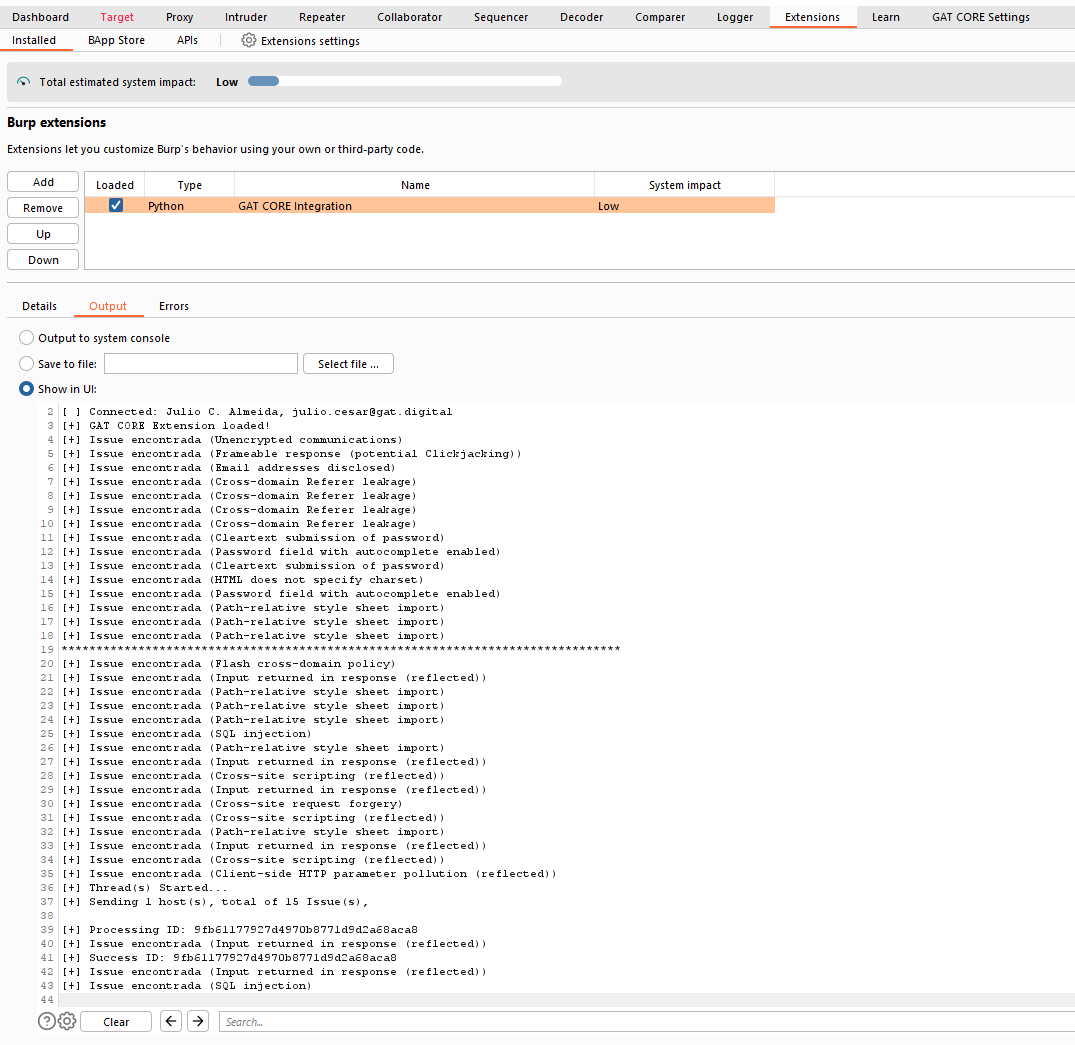
Task: Click 'HTML does not specify charset' line
Action: tap(243, 579)
